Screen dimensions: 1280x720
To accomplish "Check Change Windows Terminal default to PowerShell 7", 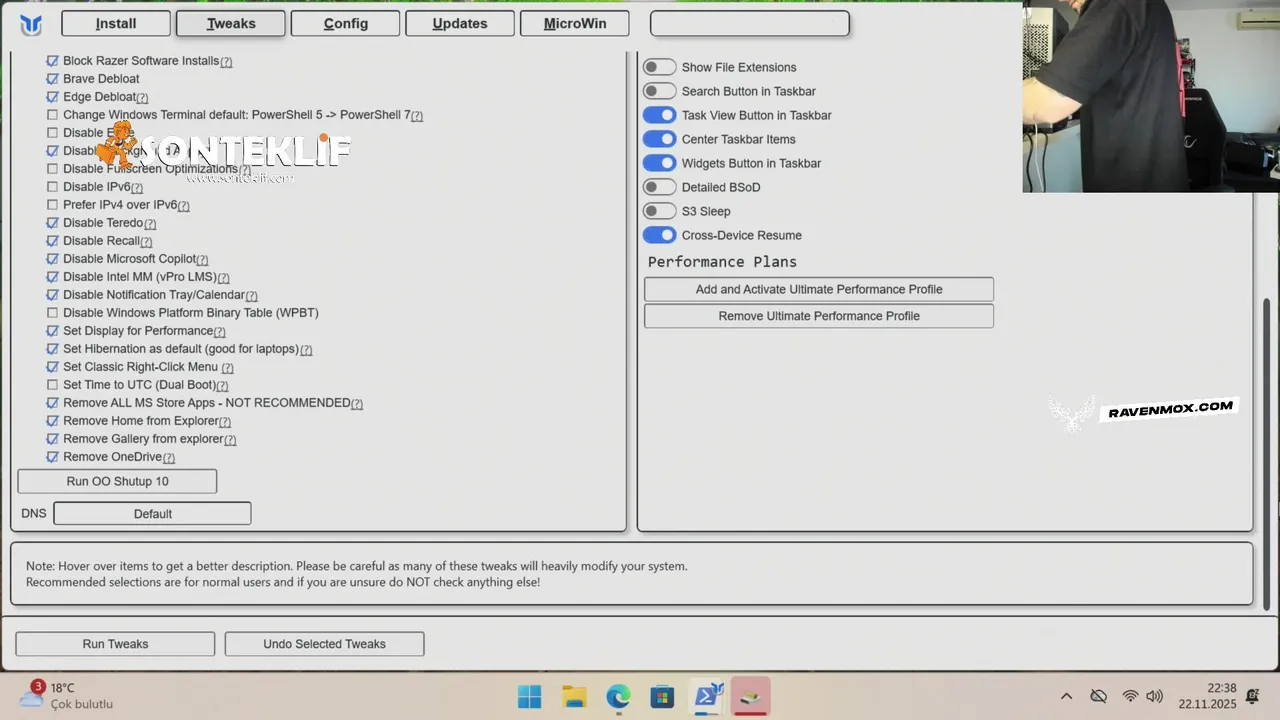I will (x=53, y=115).
